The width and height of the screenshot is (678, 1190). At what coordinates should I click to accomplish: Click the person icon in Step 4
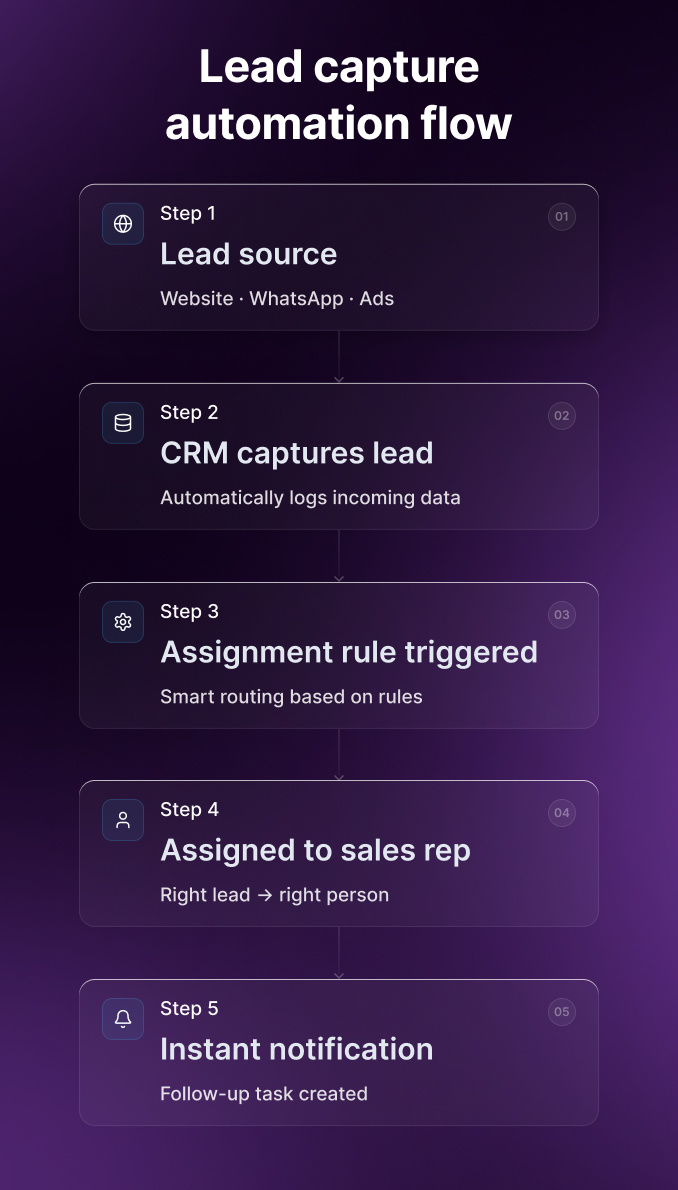[123, 820]
